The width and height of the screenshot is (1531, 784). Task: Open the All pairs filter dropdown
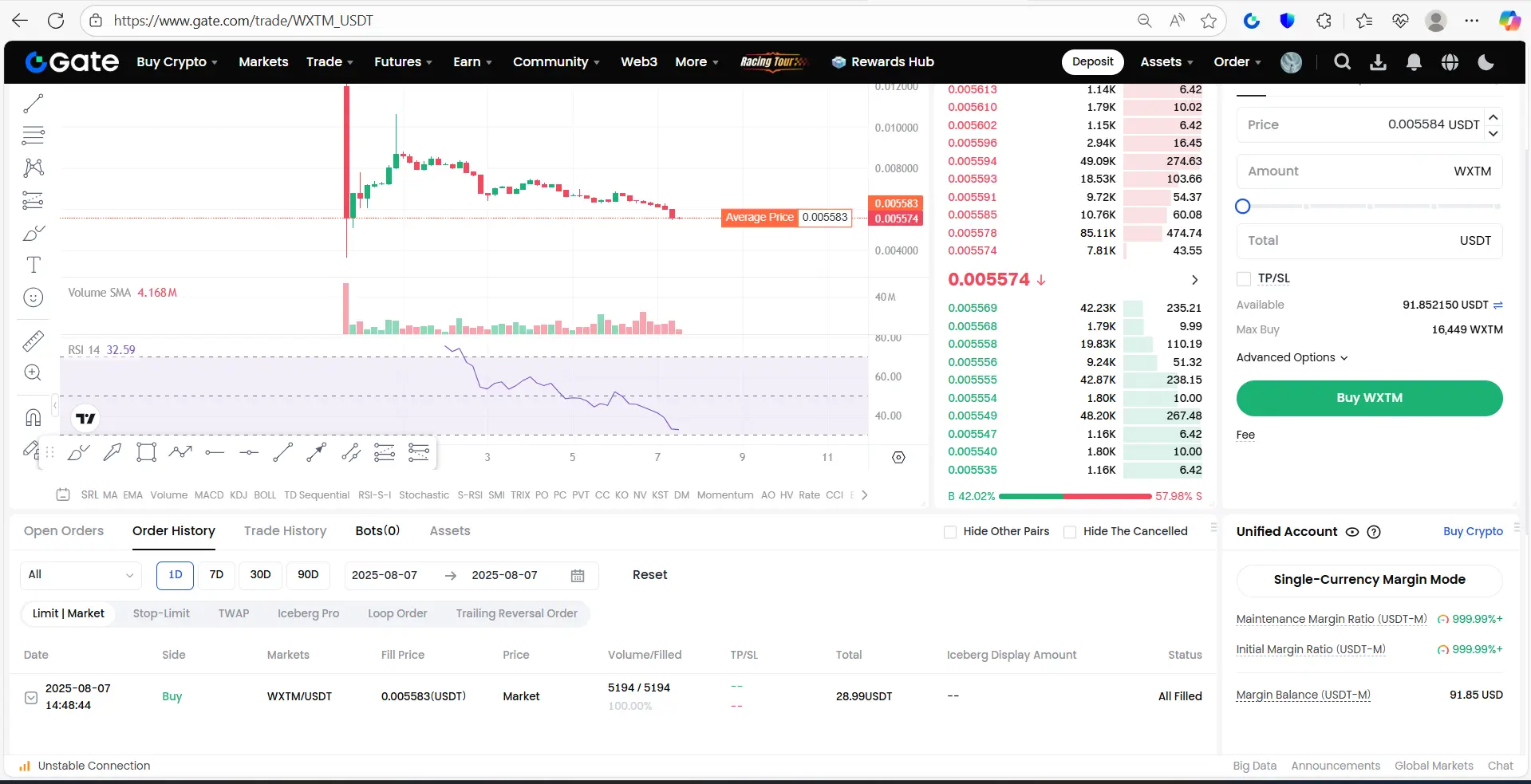pyautogui.click(x=81, y=575)
